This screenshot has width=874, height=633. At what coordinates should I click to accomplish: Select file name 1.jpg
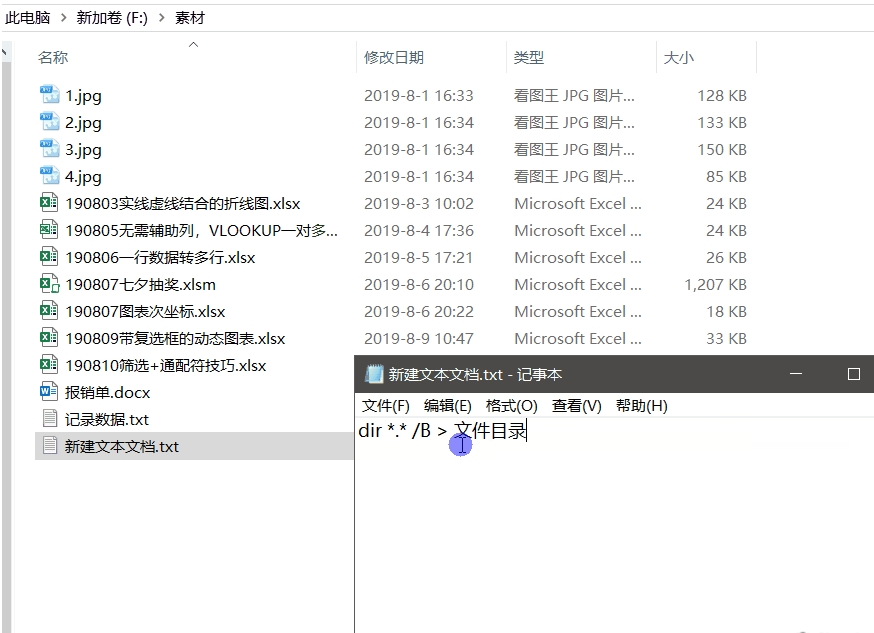83,96
